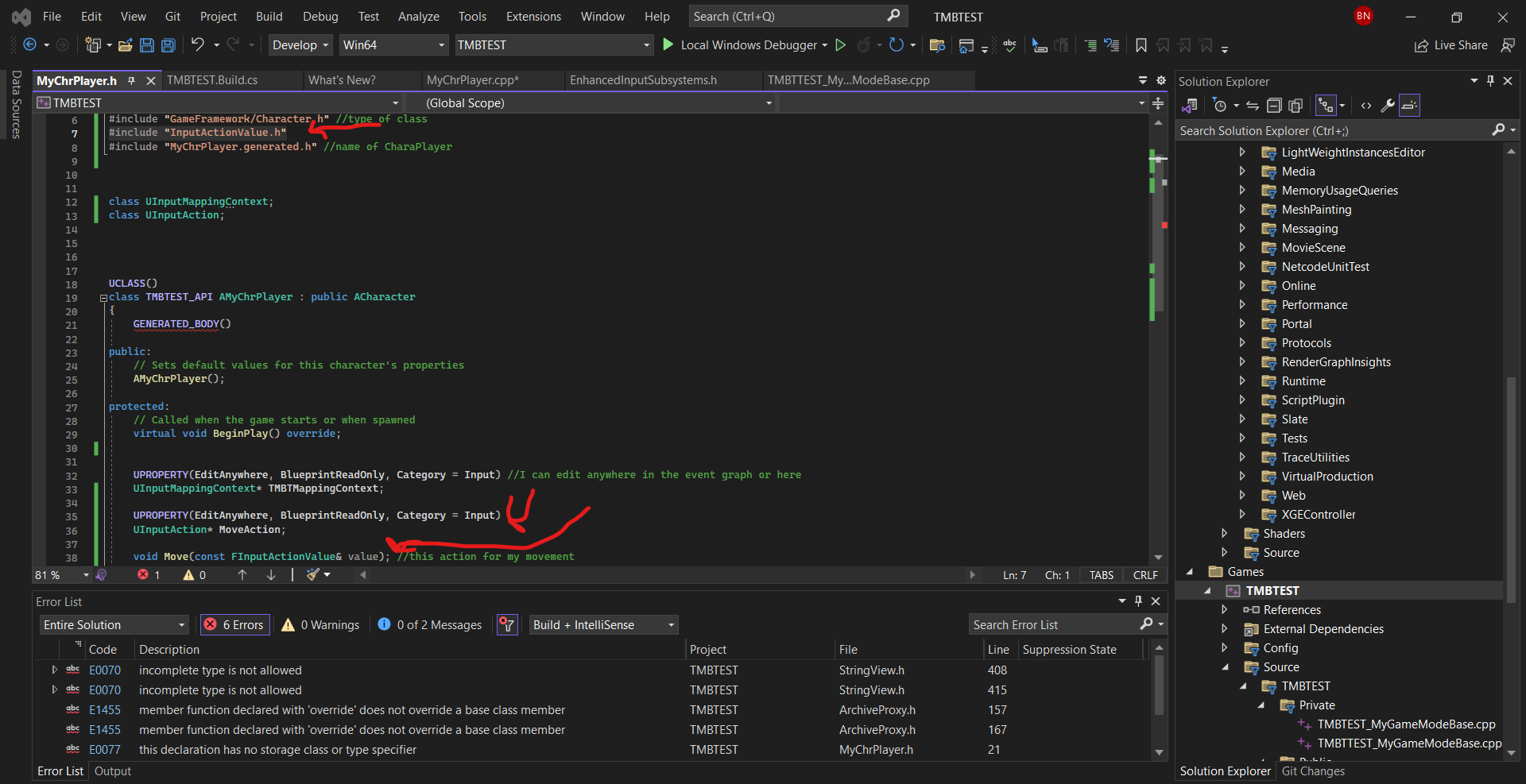This screenshot has width=1526, height=784.
Task: Toggle the 6 Errors filter button
Action: 234,625
